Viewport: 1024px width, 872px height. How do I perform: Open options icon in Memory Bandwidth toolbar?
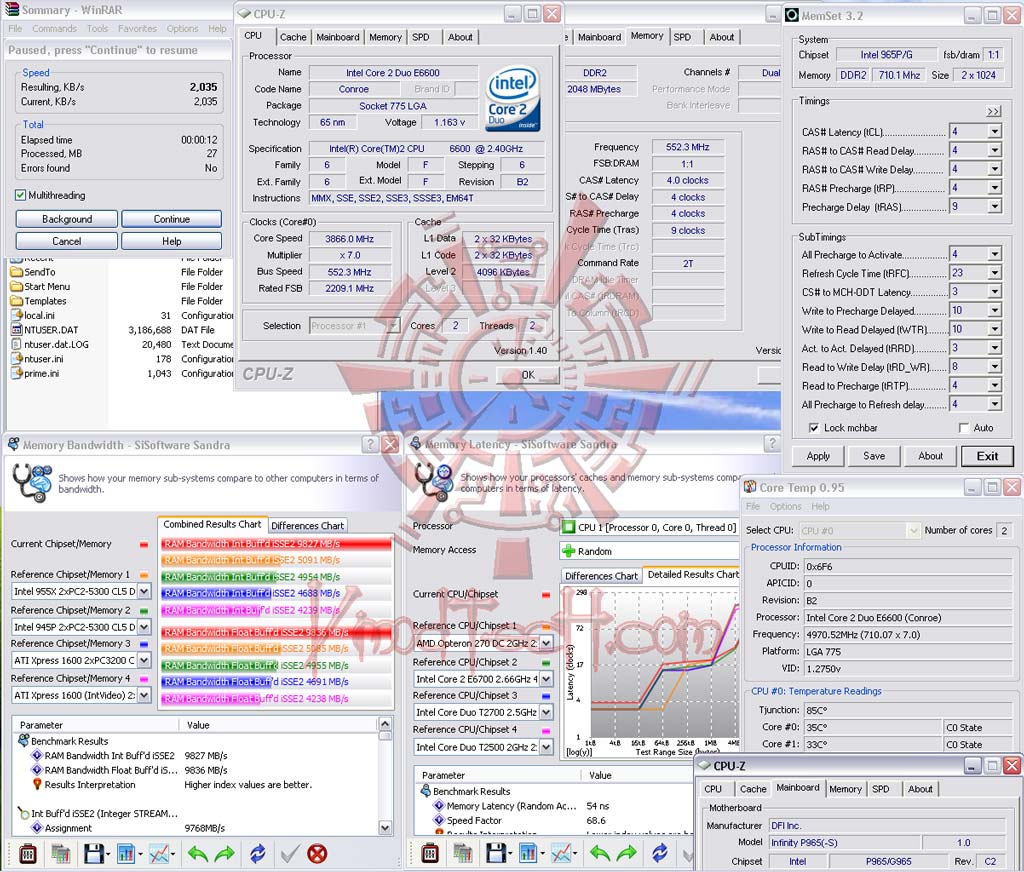(27, 853)
